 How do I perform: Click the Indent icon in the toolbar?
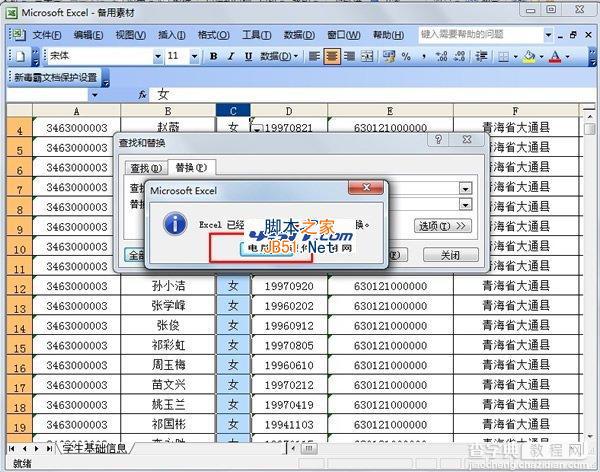481,57
